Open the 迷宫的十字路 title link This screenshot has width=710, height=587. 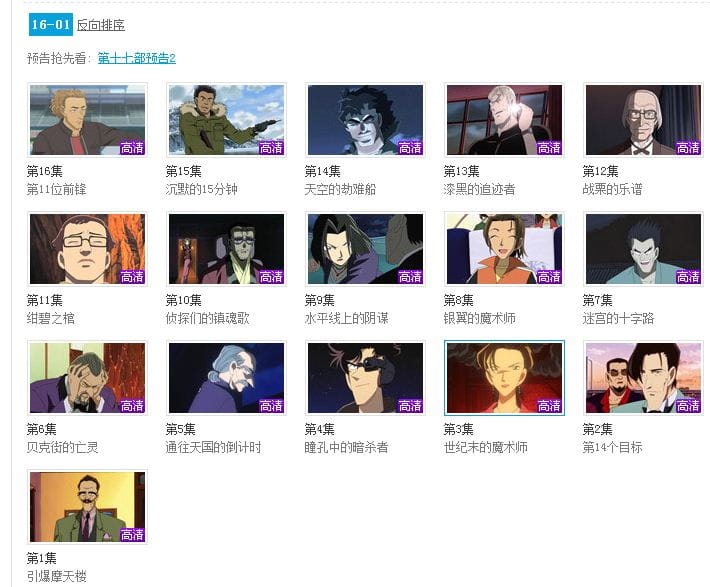(618, 318)
